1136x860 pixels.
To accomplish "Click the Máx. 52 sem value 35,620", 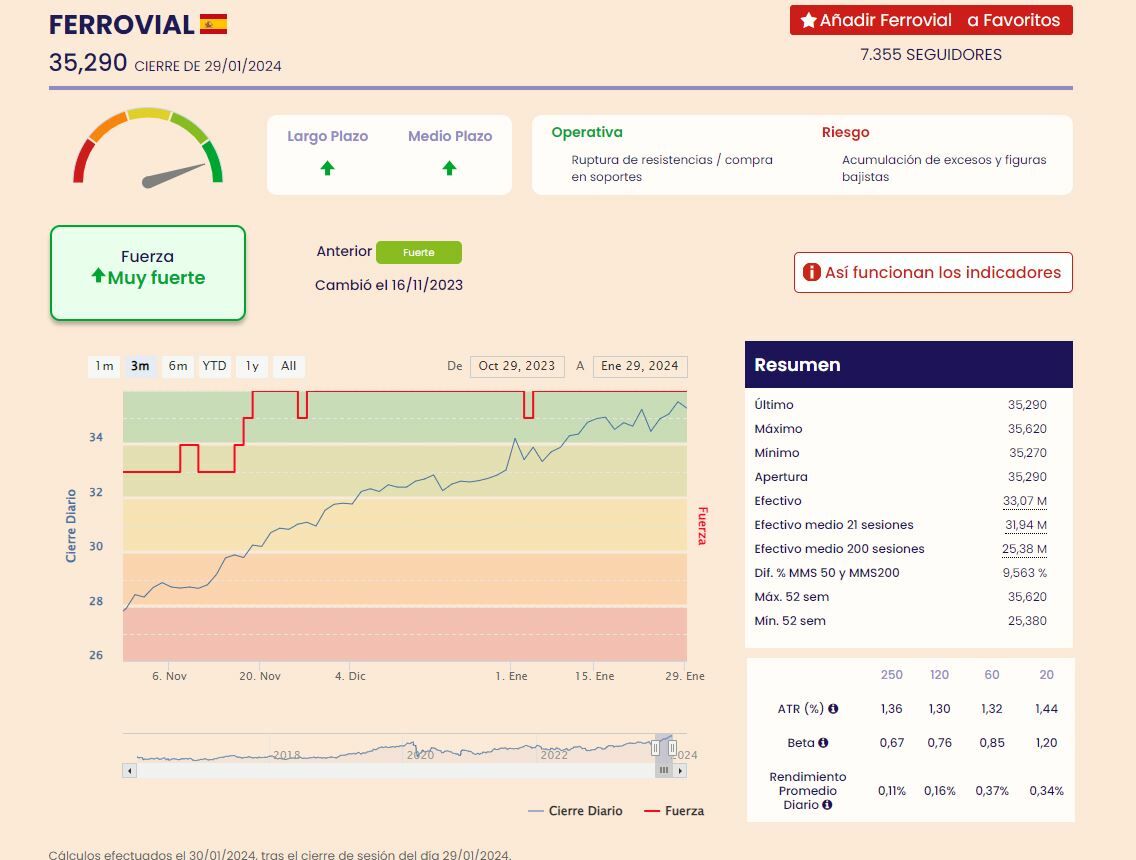I will pos(1027,597).
